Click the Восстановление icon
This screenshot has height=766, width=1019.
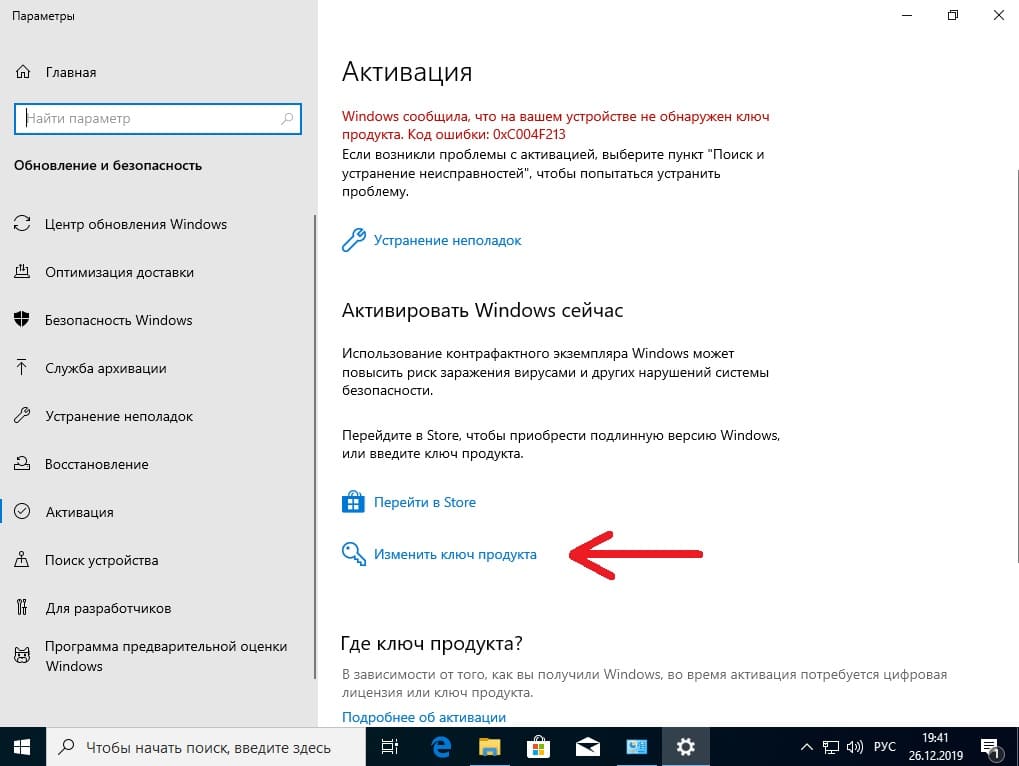pyautogui.click(x=22, y=463)
